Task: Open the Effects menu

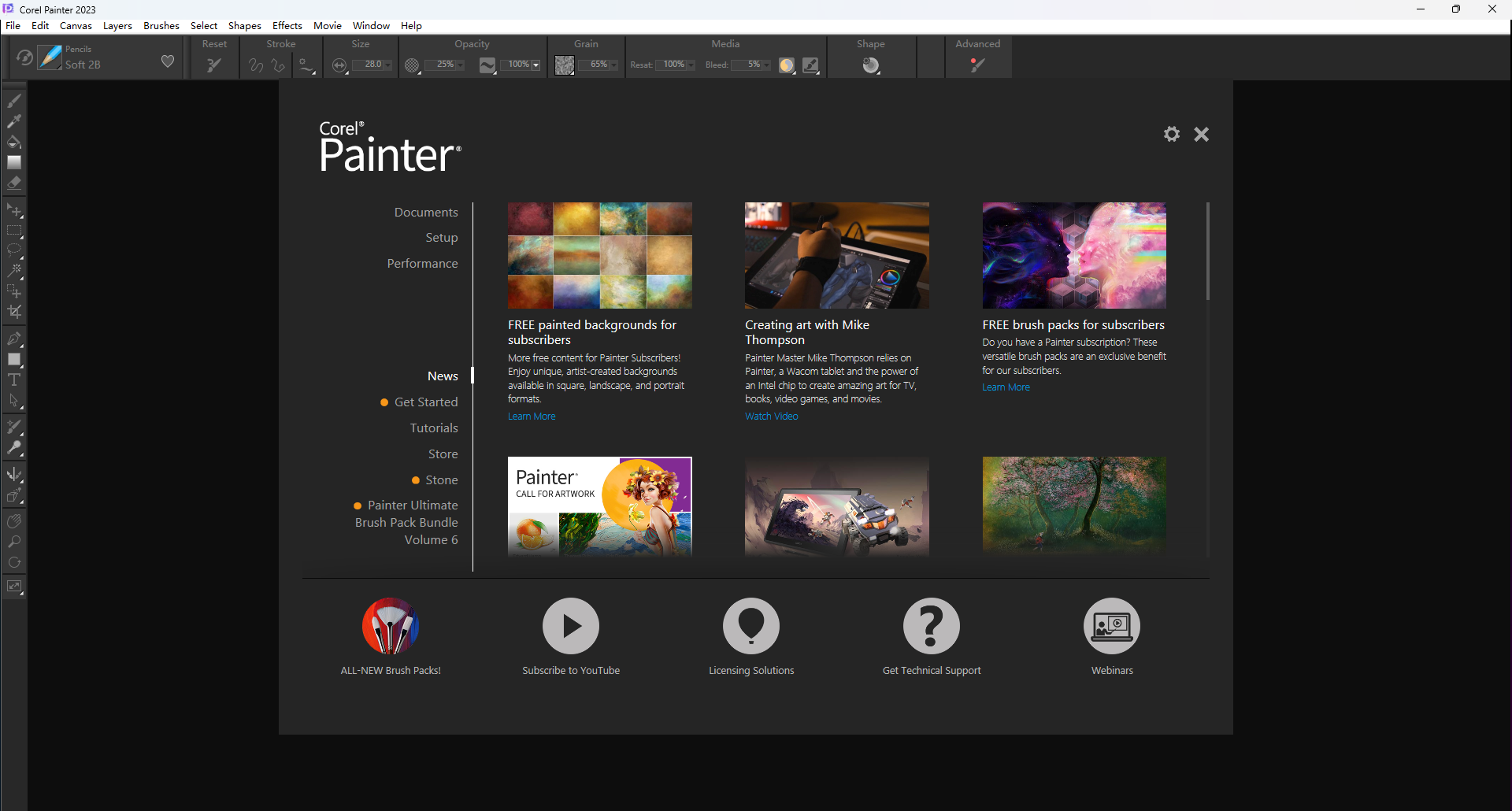Action: click(x=287, y=26)
